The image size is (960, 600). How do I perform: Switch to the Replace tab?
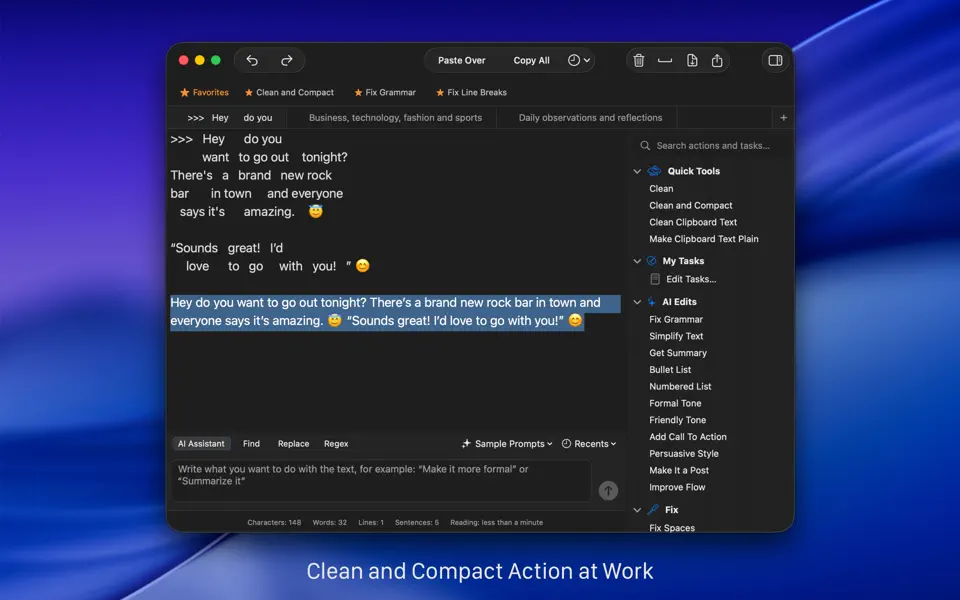293,443
